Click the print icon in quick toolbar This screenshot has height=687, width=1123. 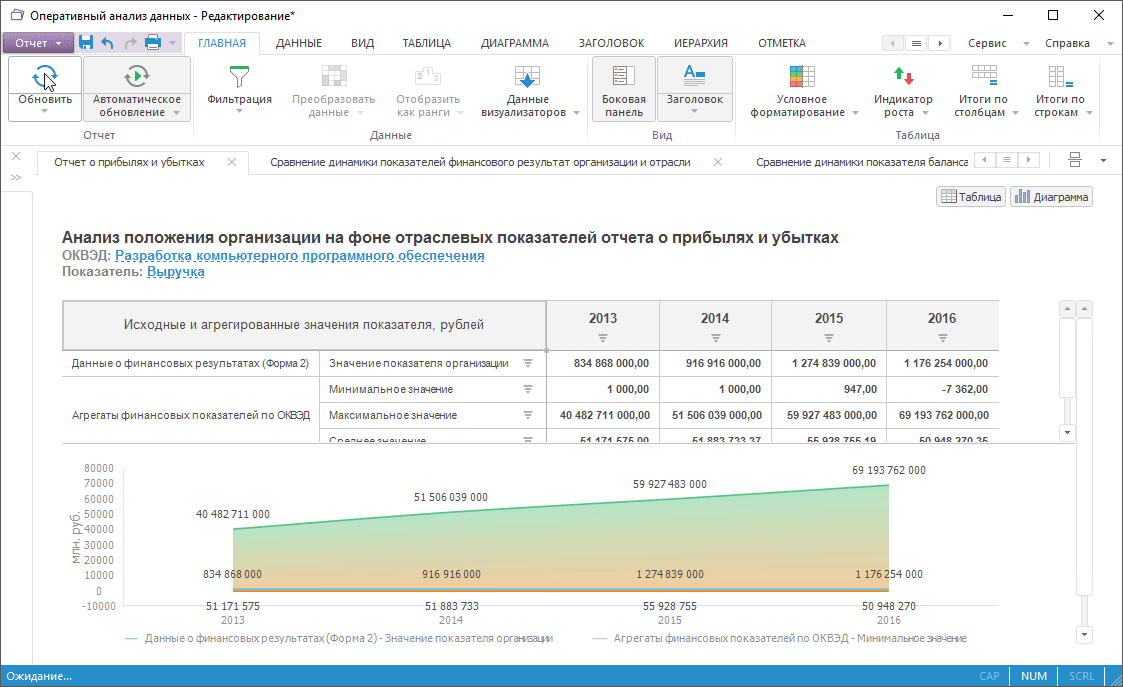[x=153, y=43]
